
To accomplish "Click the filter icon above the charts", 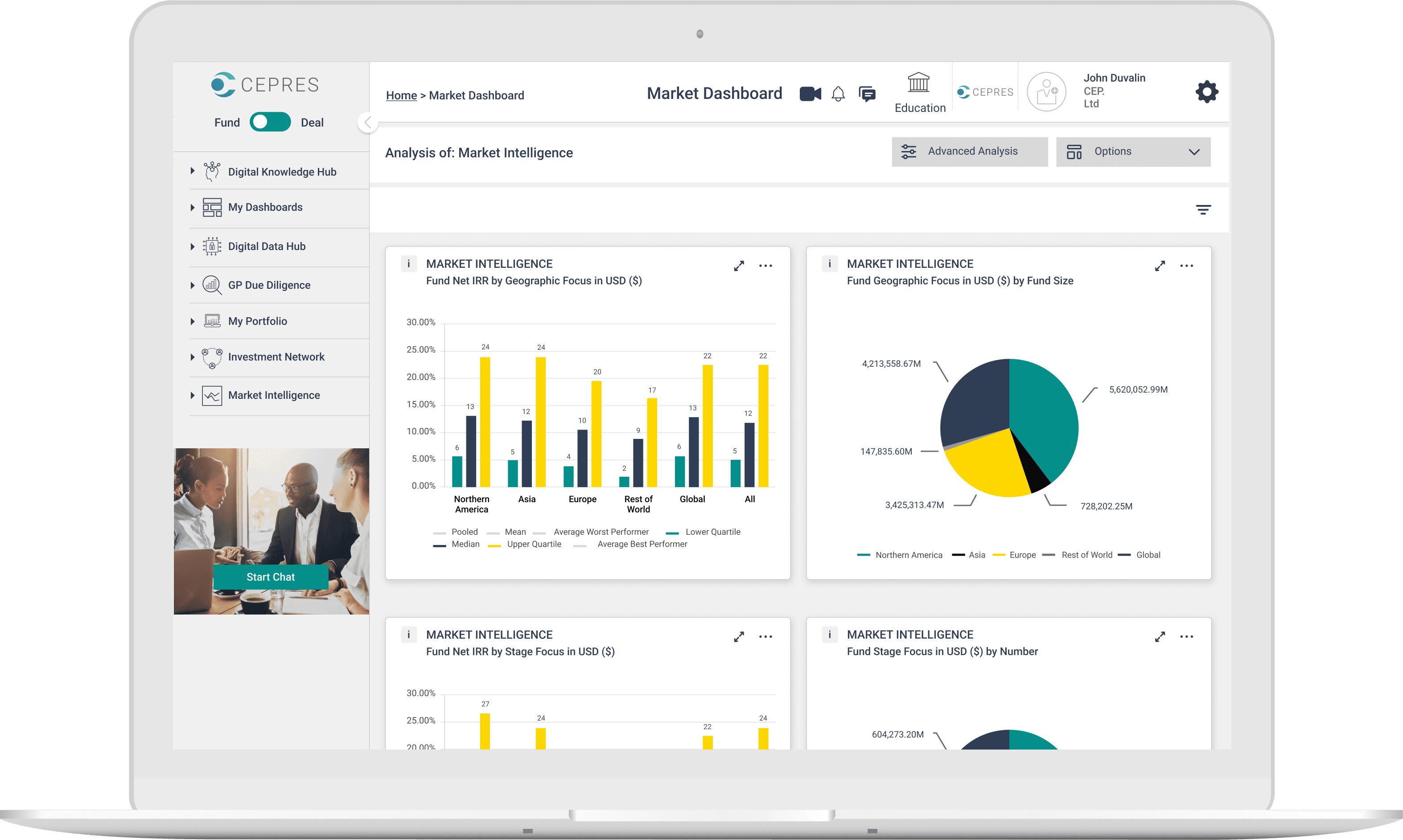I will (x=1204, y=209).
